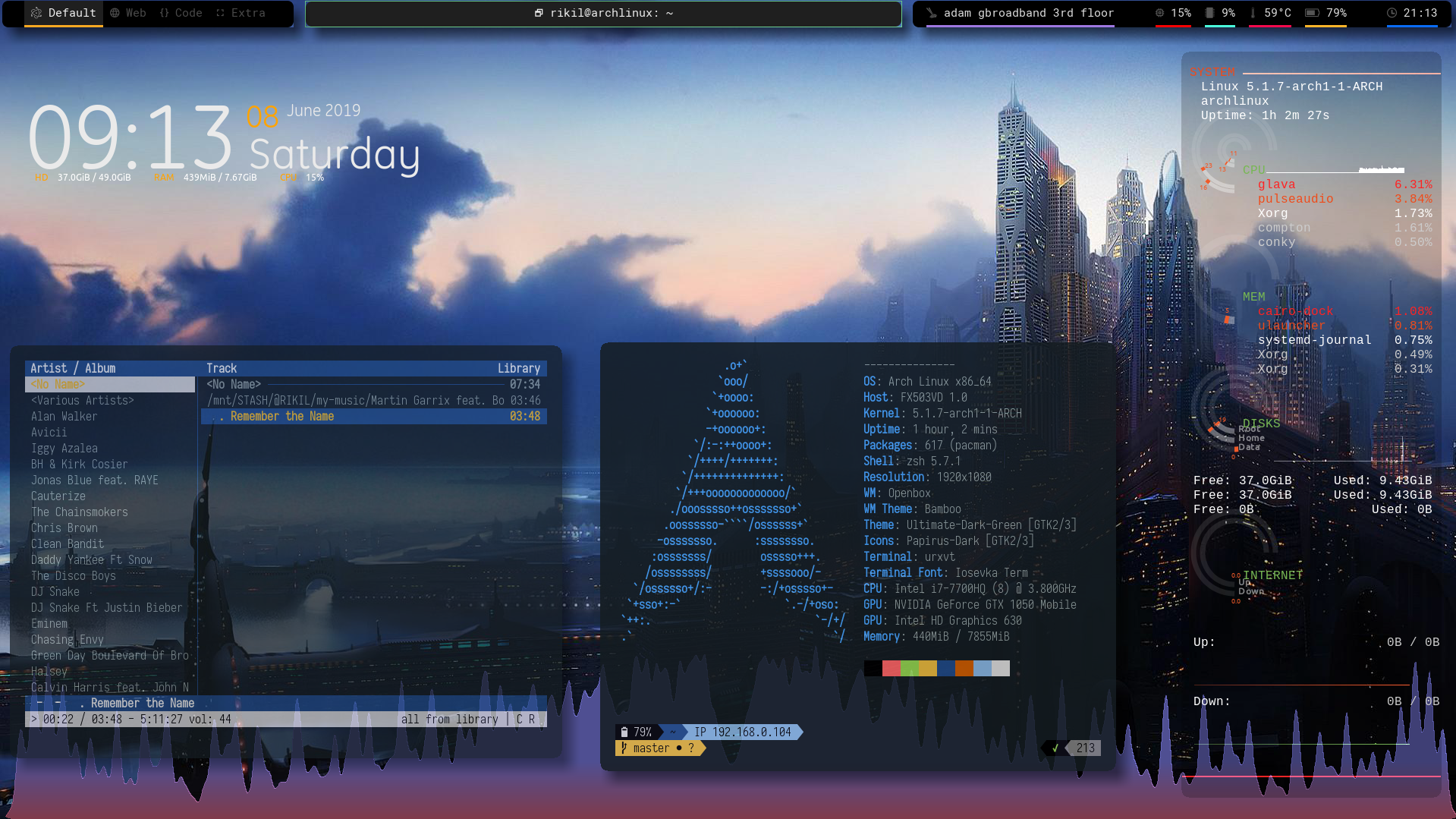The image size is (1456, 819).
Task: Click the wifi network name in top bar
Action: 1029,13
